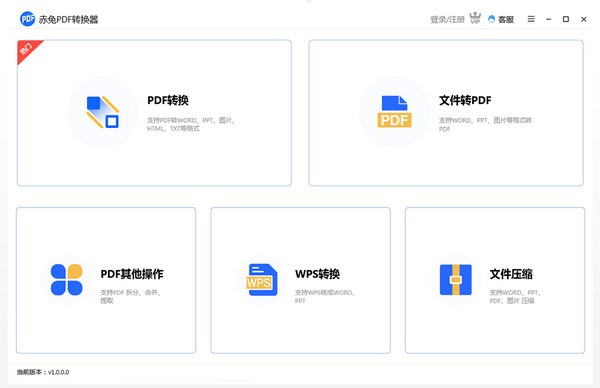Open the VIP crown icon
Screen dimensions: 600x388
tap(475, 18)
